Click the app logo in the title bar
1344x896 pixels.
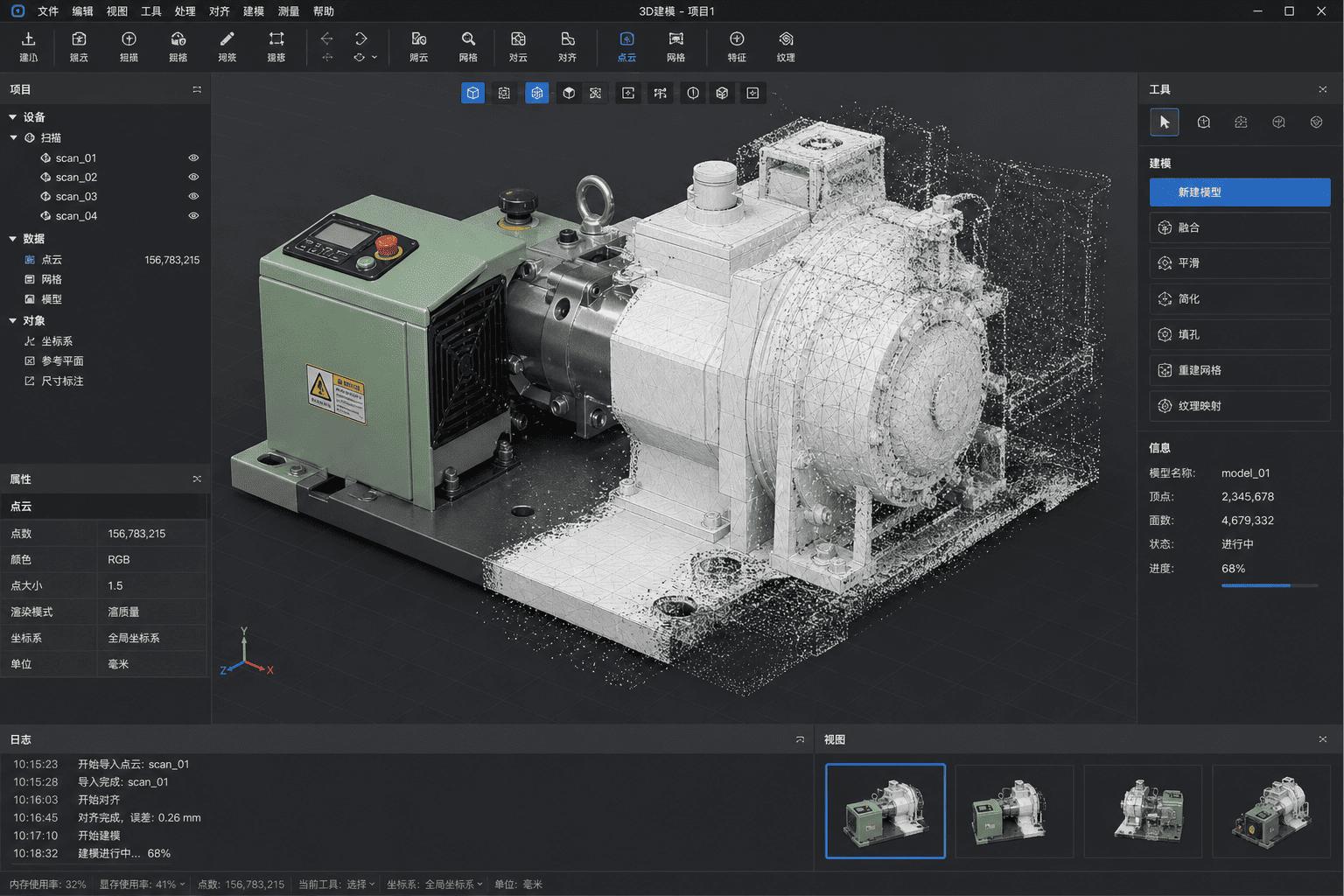click(17, 11)
